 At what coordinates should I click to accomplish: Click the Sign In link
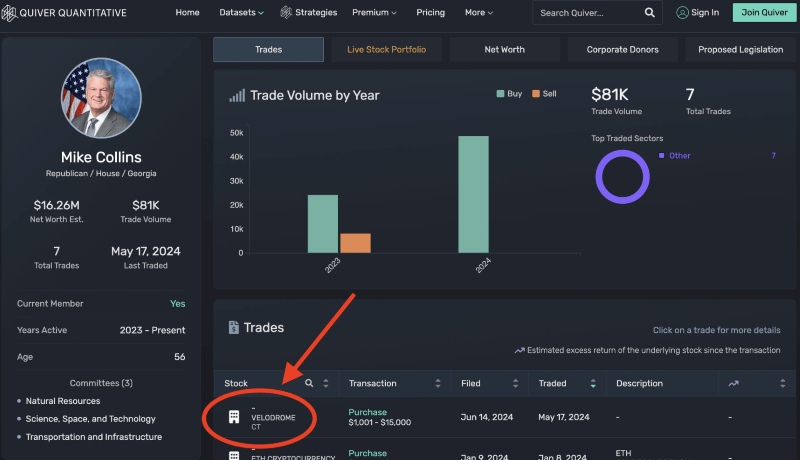(x=705, y=12)
